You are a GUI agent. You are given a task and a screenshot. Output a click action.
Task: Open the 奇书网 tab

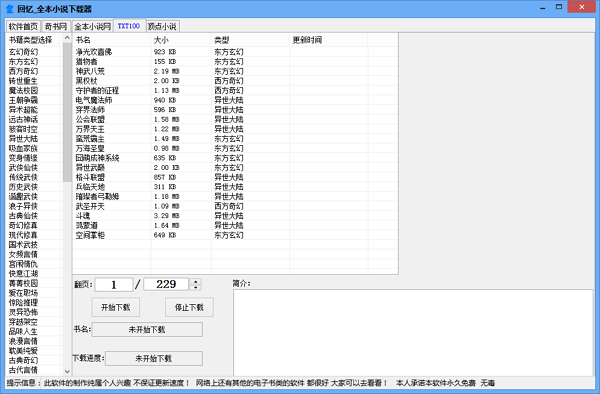(x=56, y=26)
